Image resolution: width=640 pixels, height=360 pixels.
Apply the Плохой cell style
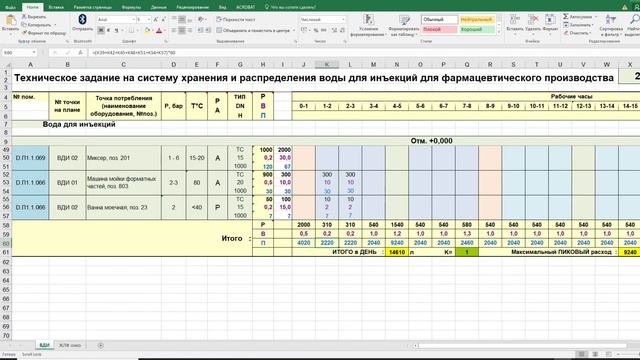440,29
